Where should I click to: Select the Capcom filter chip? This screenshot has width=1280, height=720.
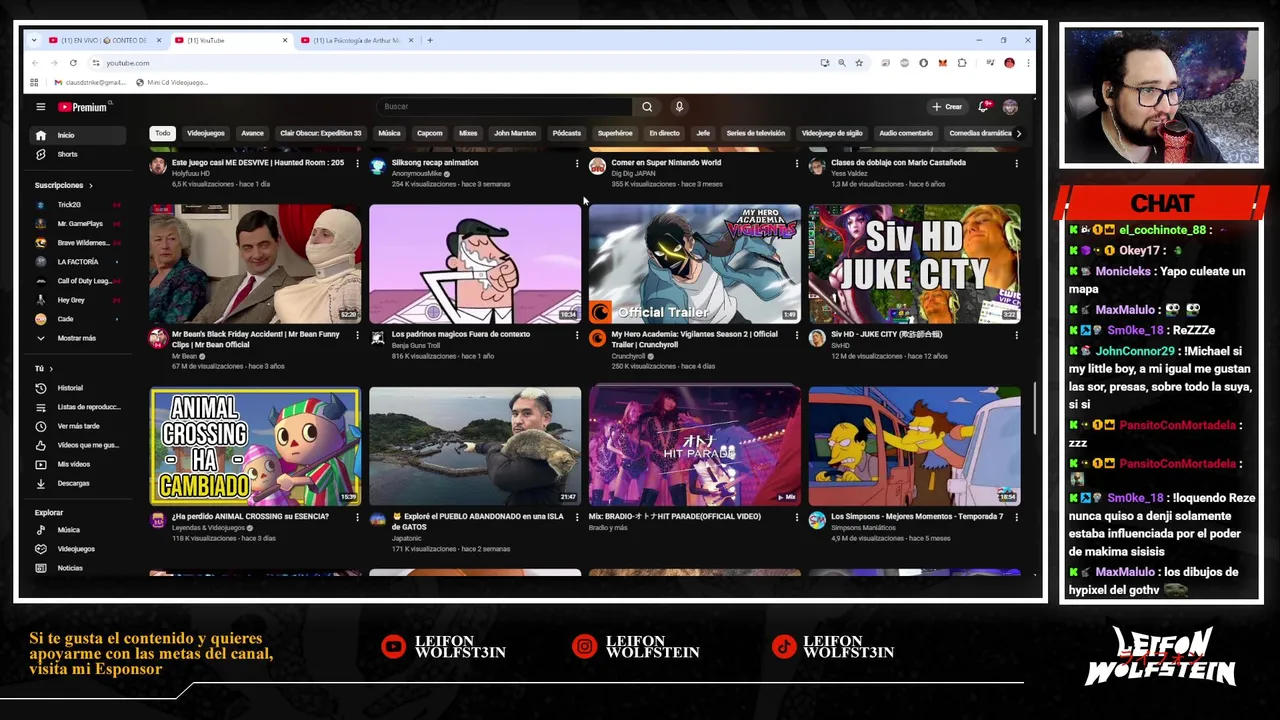coord(430,133)
